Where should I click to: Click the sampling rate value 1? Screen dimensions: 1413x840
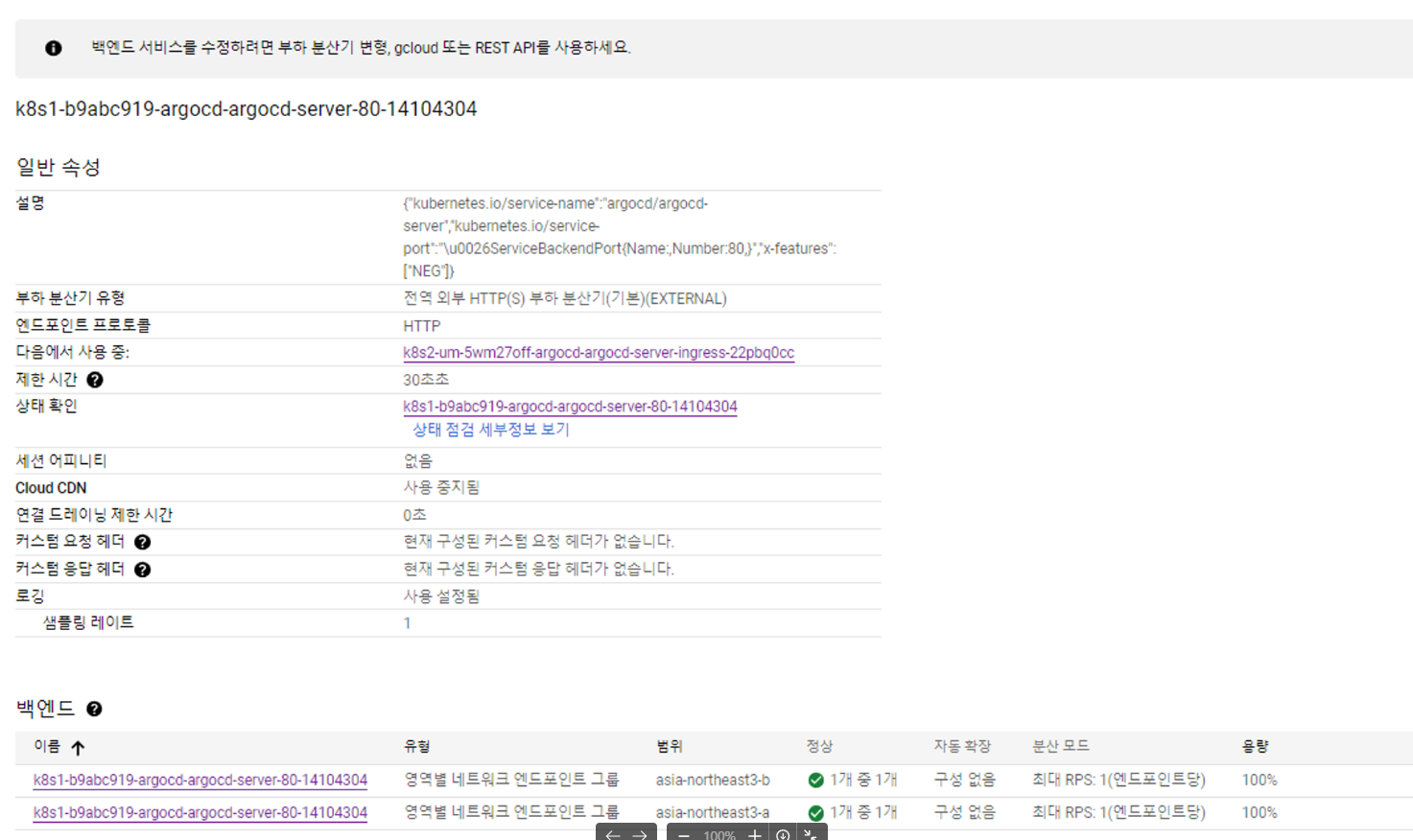407,623
